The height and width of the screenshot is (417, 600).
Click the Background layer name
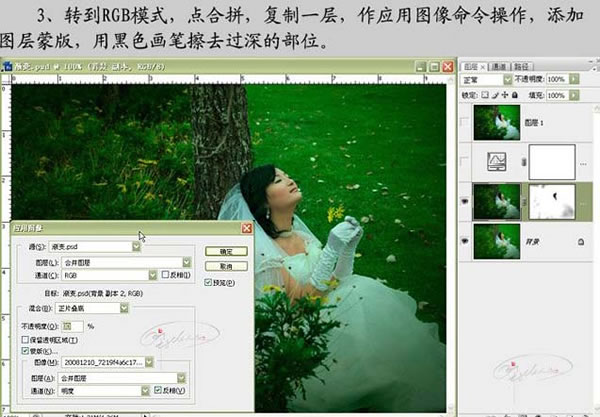[x=532, y=242]
